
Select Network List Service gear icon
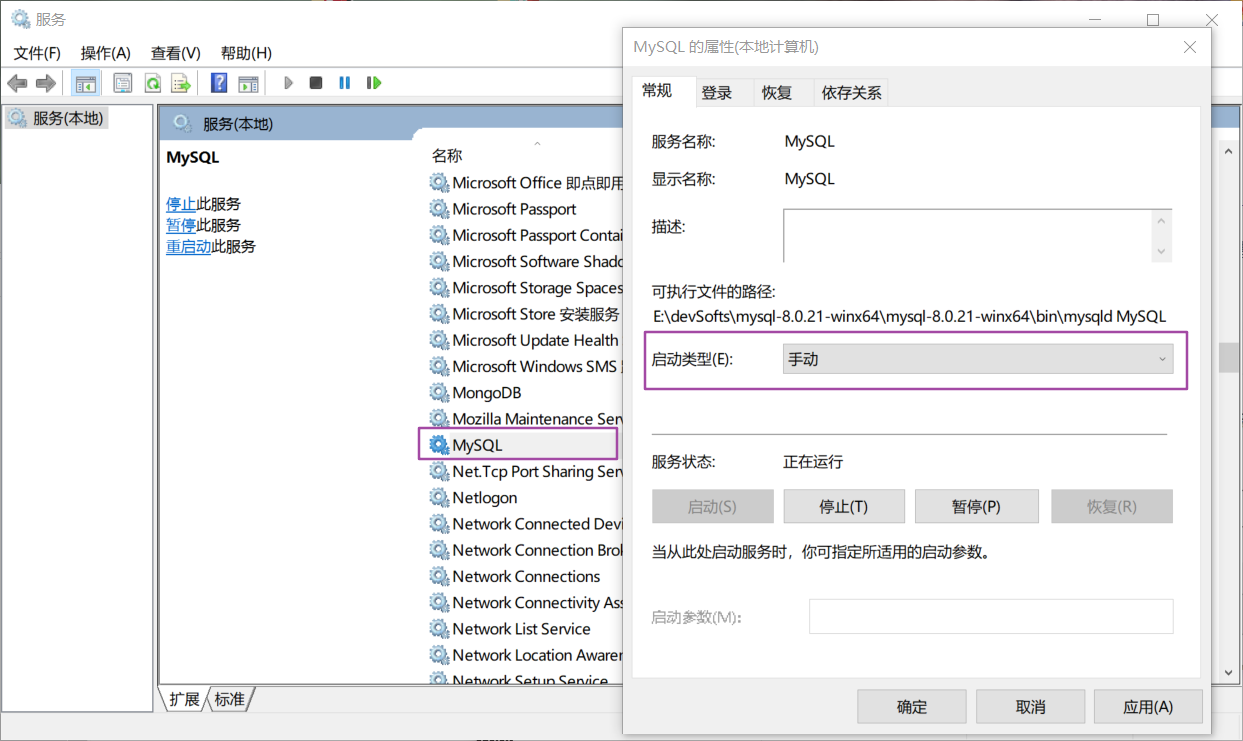439,629
